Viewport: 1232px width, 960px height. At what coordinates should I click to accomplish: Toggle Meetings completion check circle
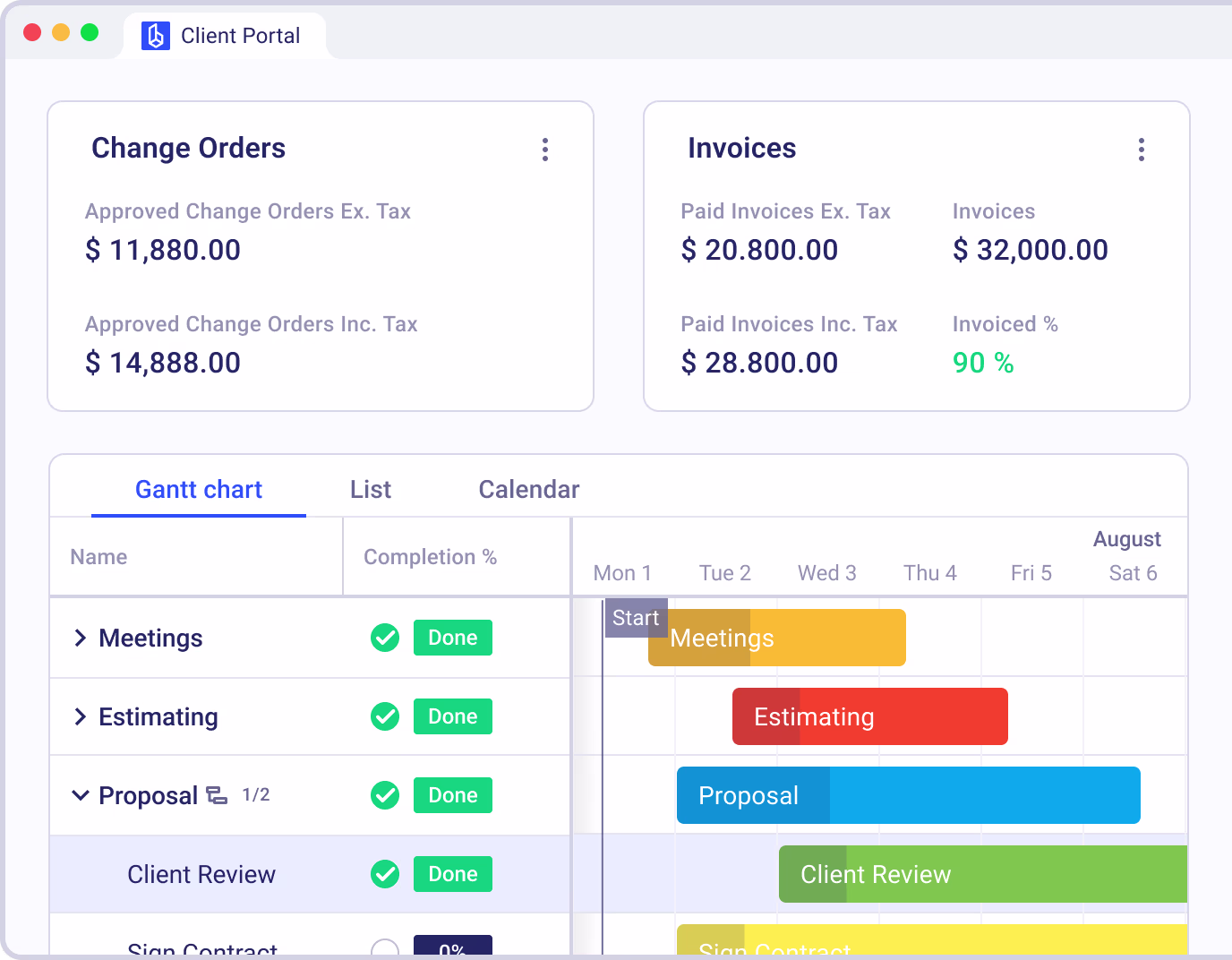385,638
